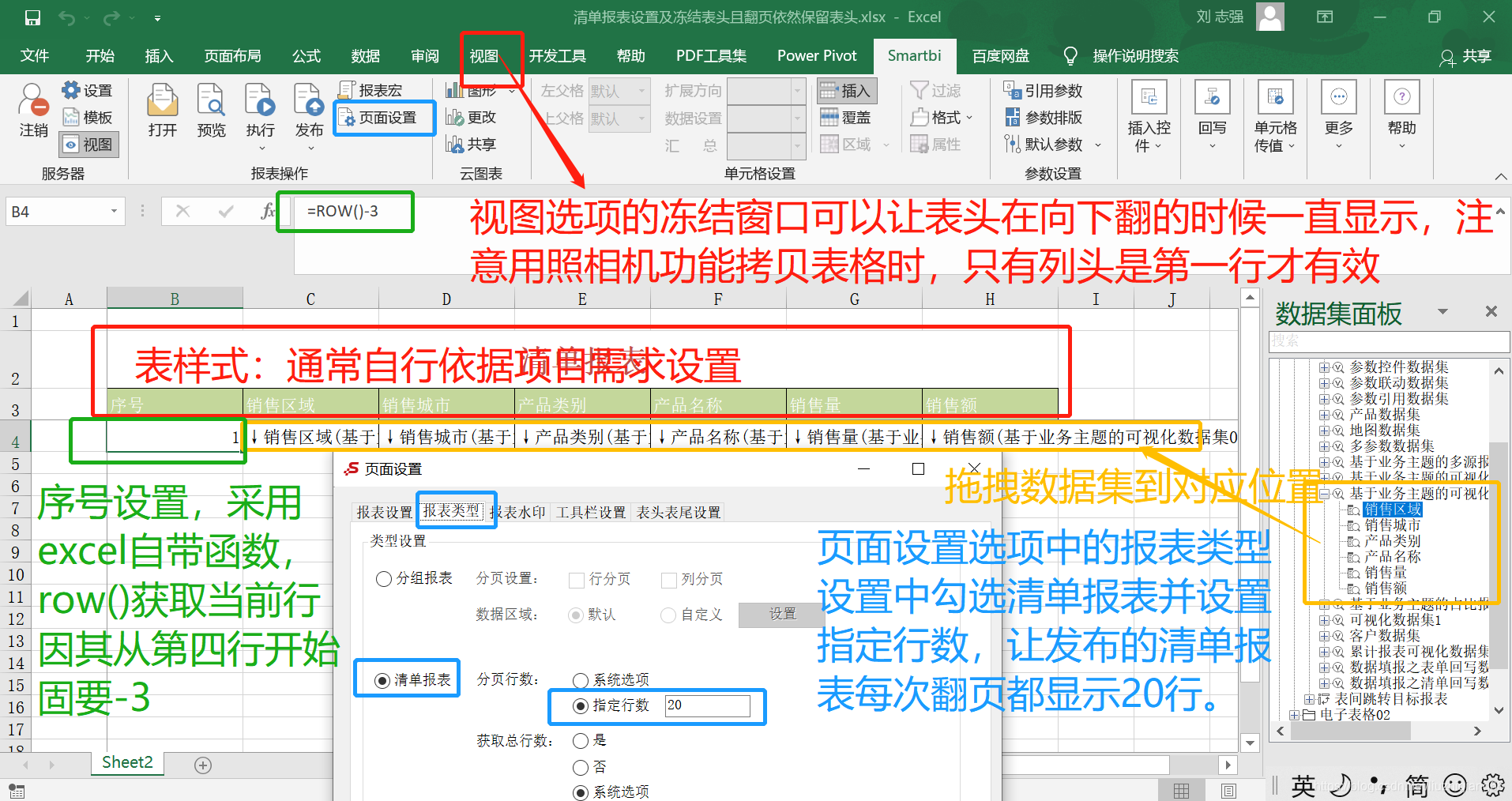This screenshot has width=1512, height=801.
Task: Select 销售额 field in tree
Action: click(x=1386, y=588)
